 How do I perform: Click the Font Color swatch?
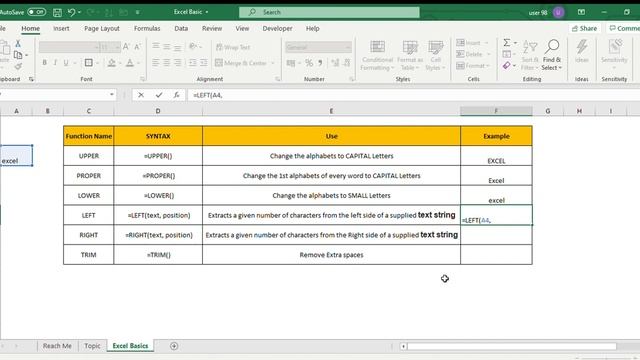click(x=130, y=63)
